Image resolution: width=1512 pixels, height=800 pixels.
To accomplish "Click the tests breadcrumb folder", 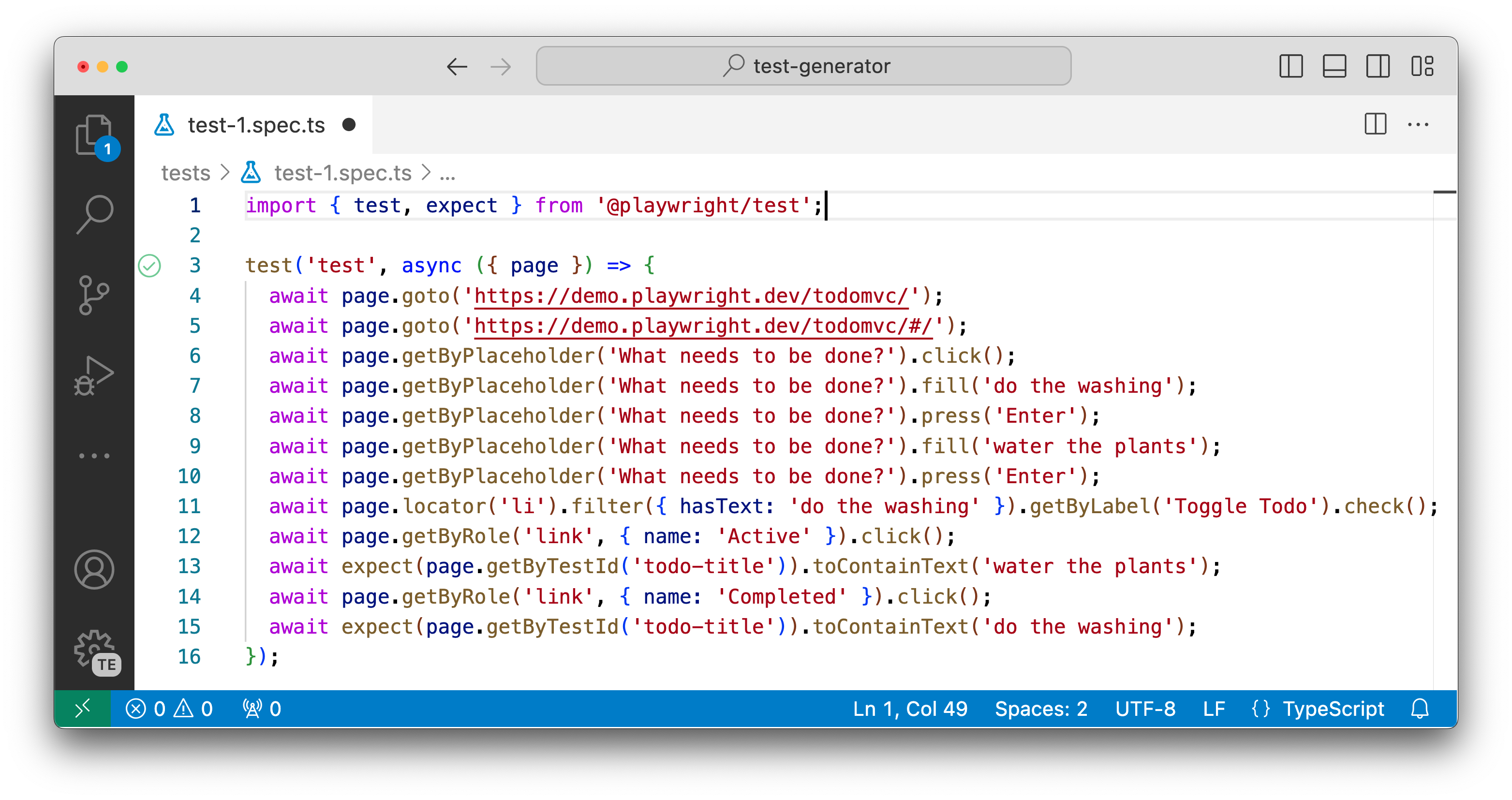I will tap(185, 173).
